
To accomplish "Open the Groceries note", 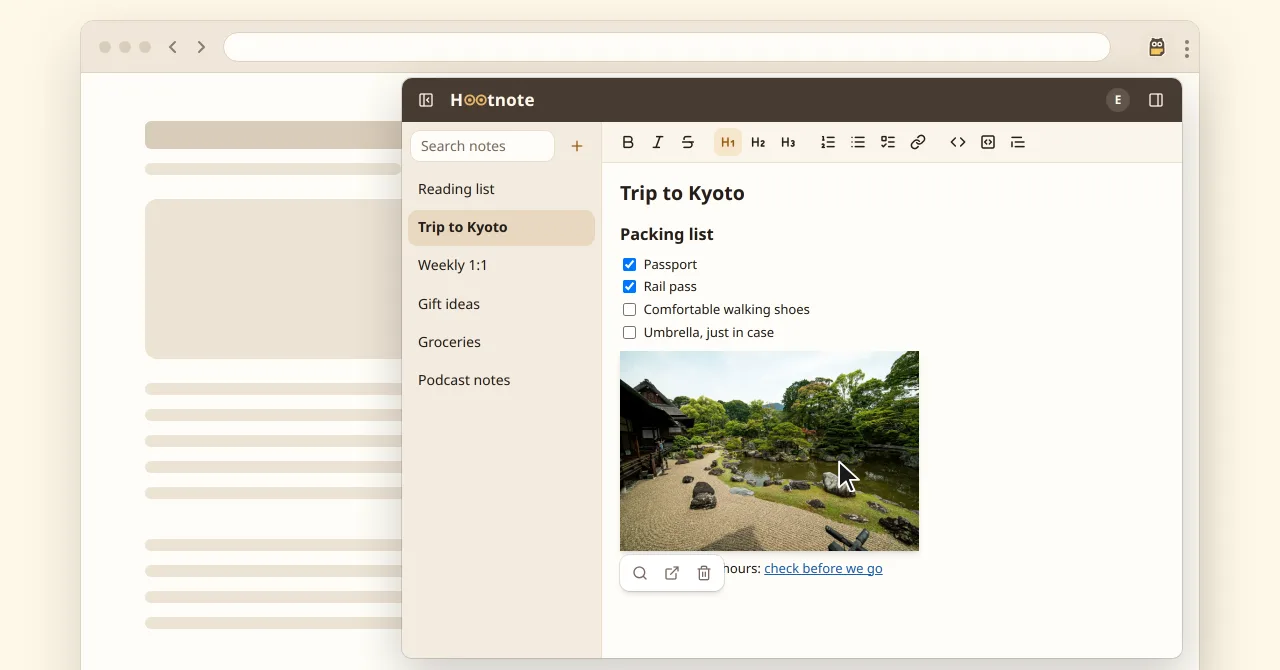I will (x=502, y=342).
